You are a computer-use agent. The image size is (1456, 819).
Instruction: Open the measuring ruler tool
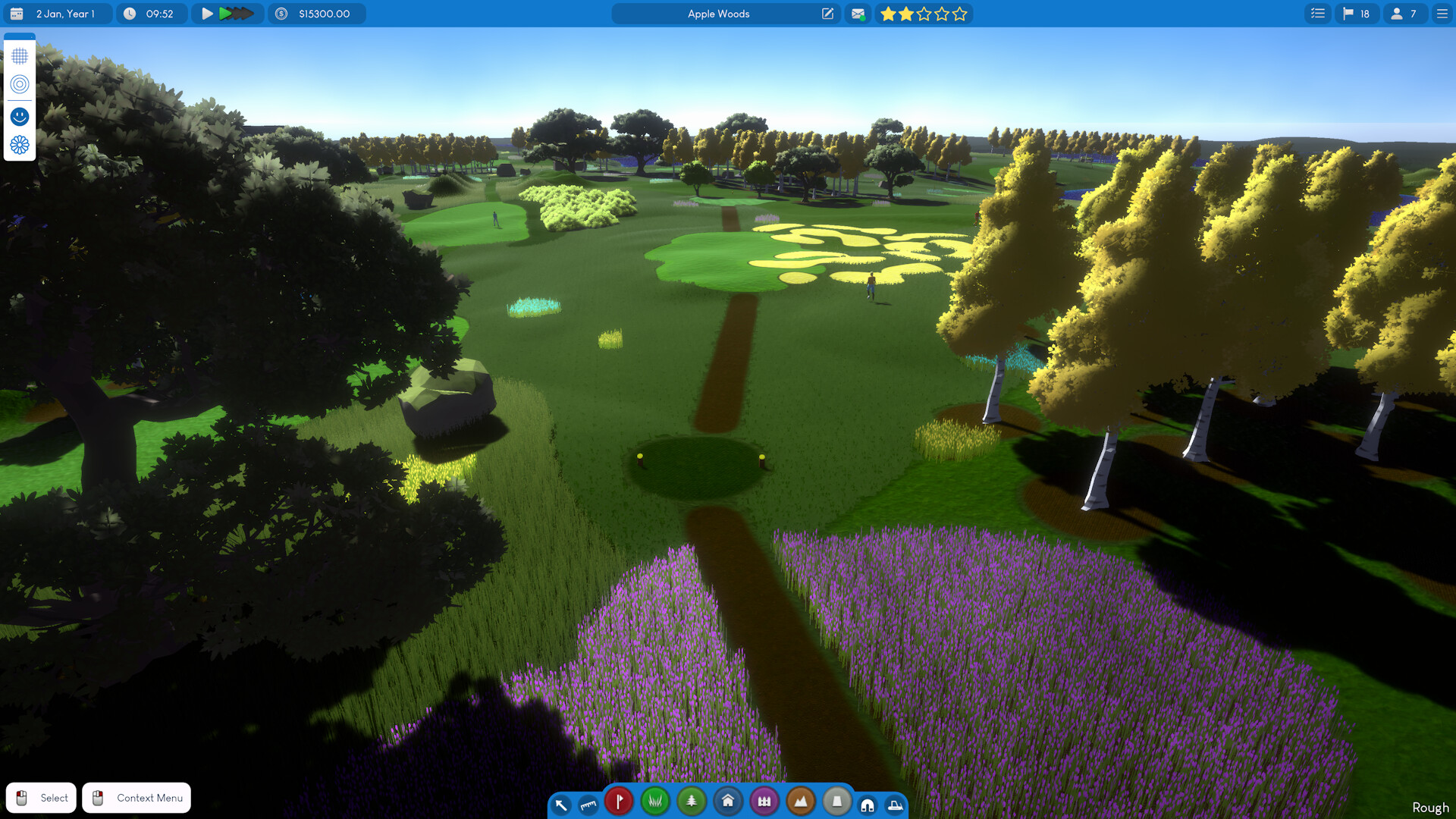coord(588,804)
